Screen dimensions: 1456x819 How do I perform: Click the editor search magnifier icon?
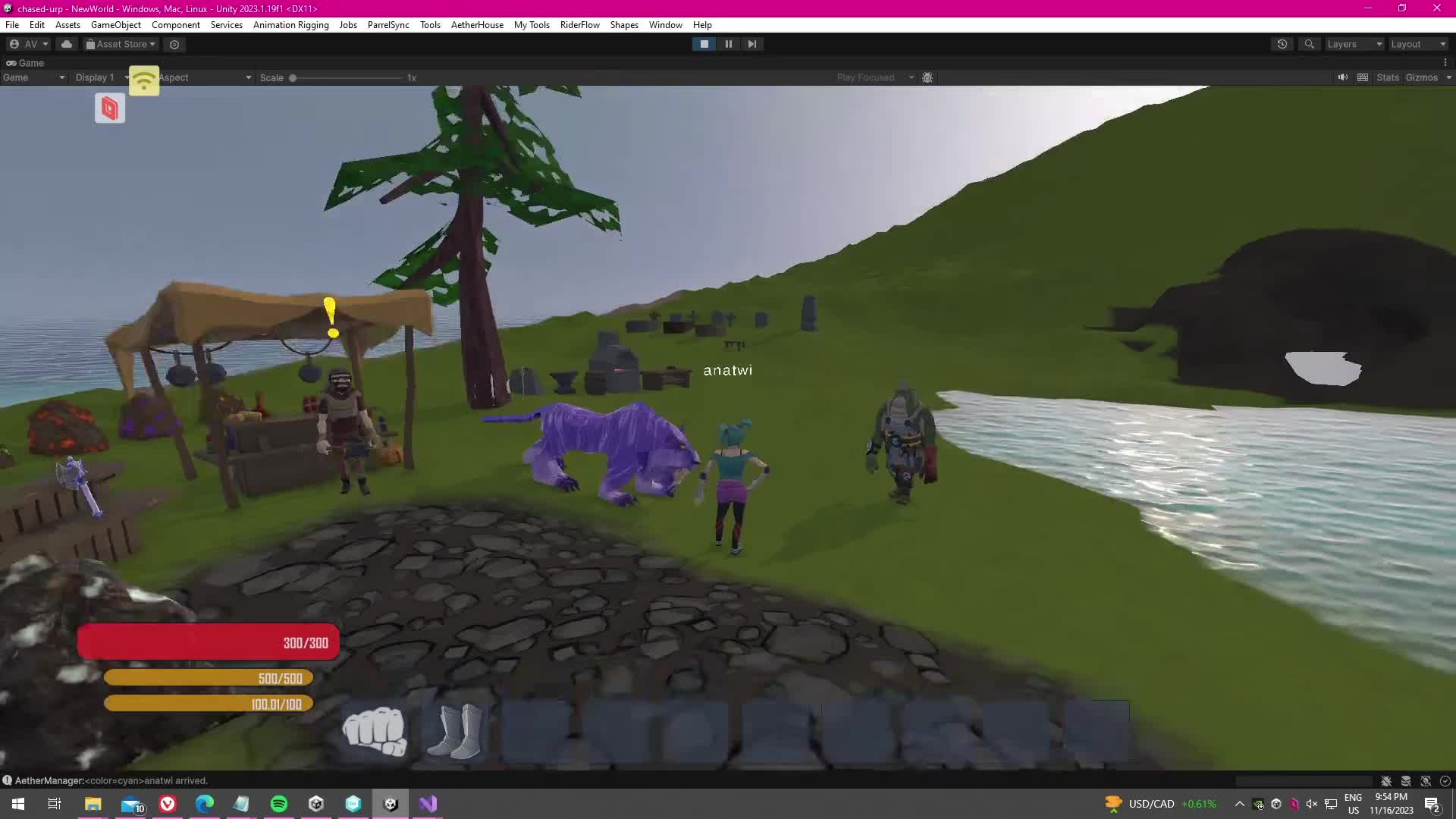(x=1309, y=44)
